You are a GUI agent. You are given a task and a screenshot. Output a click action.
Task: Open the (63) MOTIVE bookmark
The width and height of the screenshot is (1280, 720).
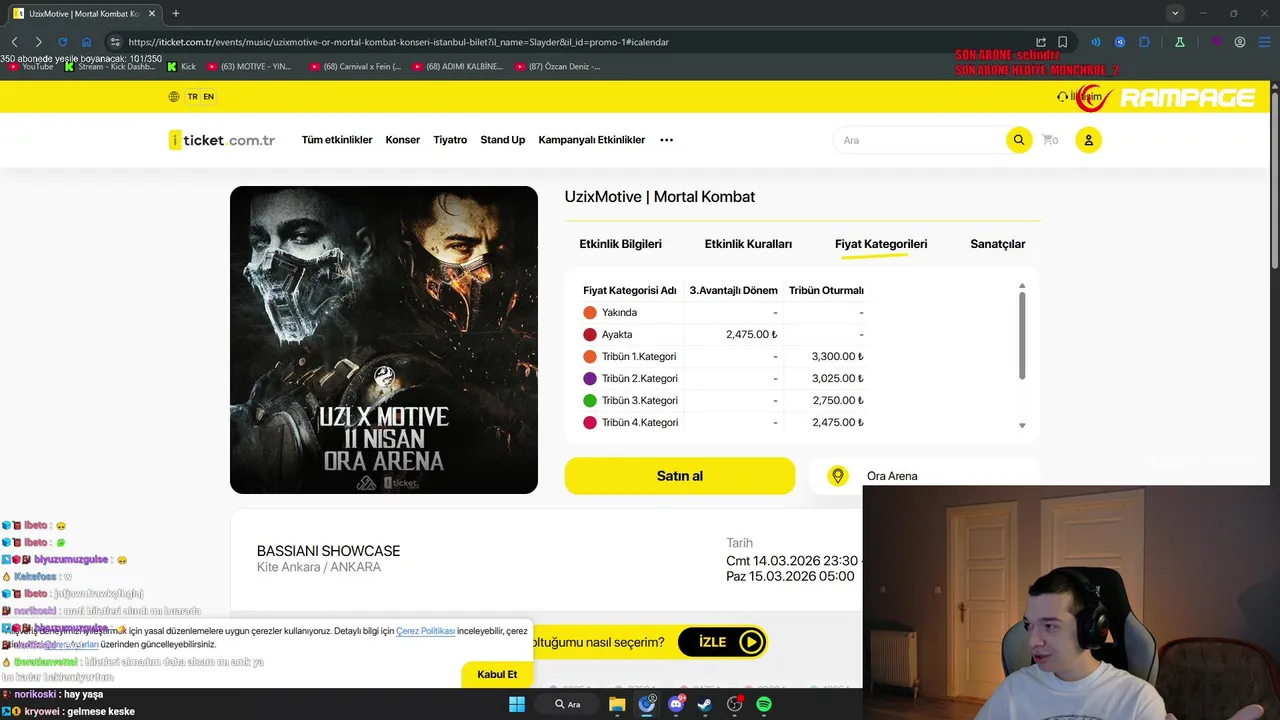[249, 67]
